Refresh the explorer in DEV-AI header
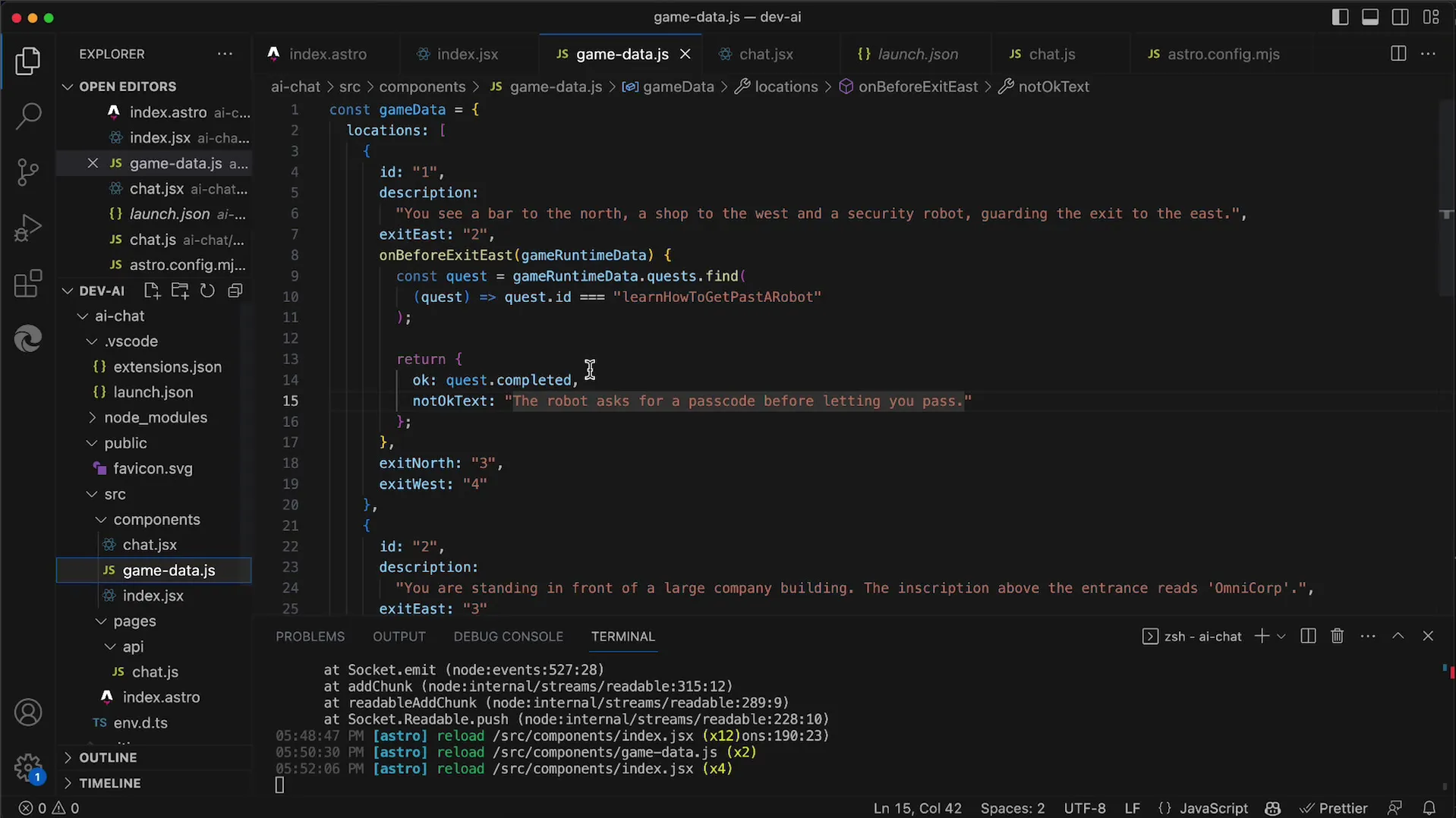The image size is (1456, 818). 207,291
